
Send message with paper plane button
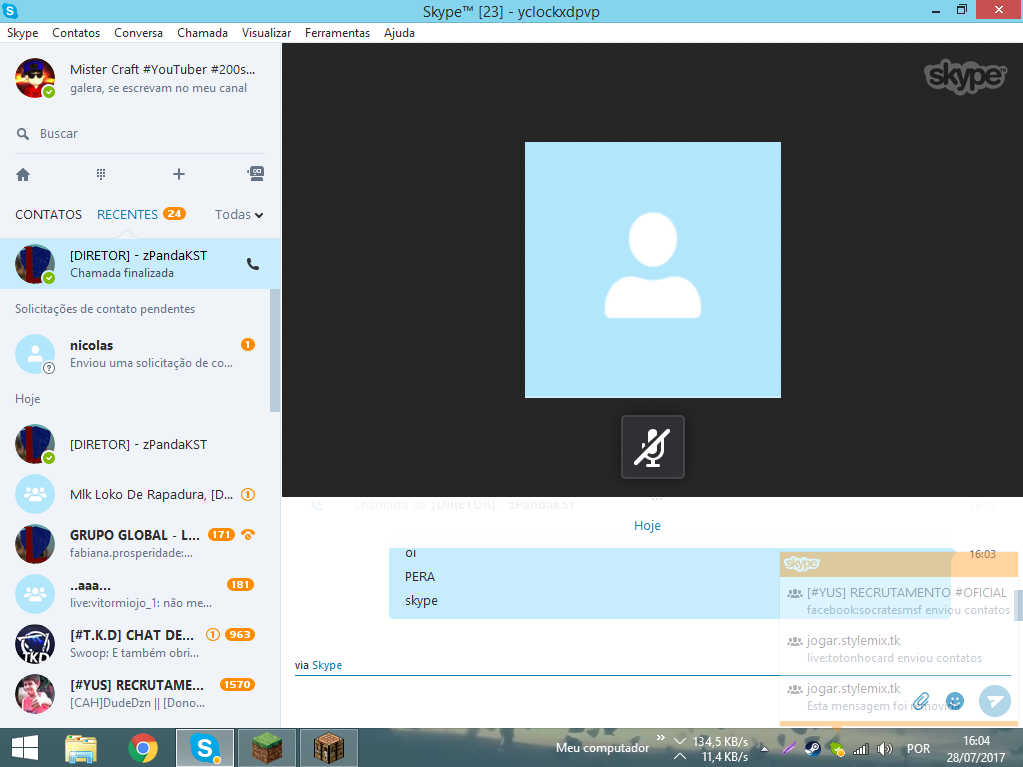tap(995, 701)
